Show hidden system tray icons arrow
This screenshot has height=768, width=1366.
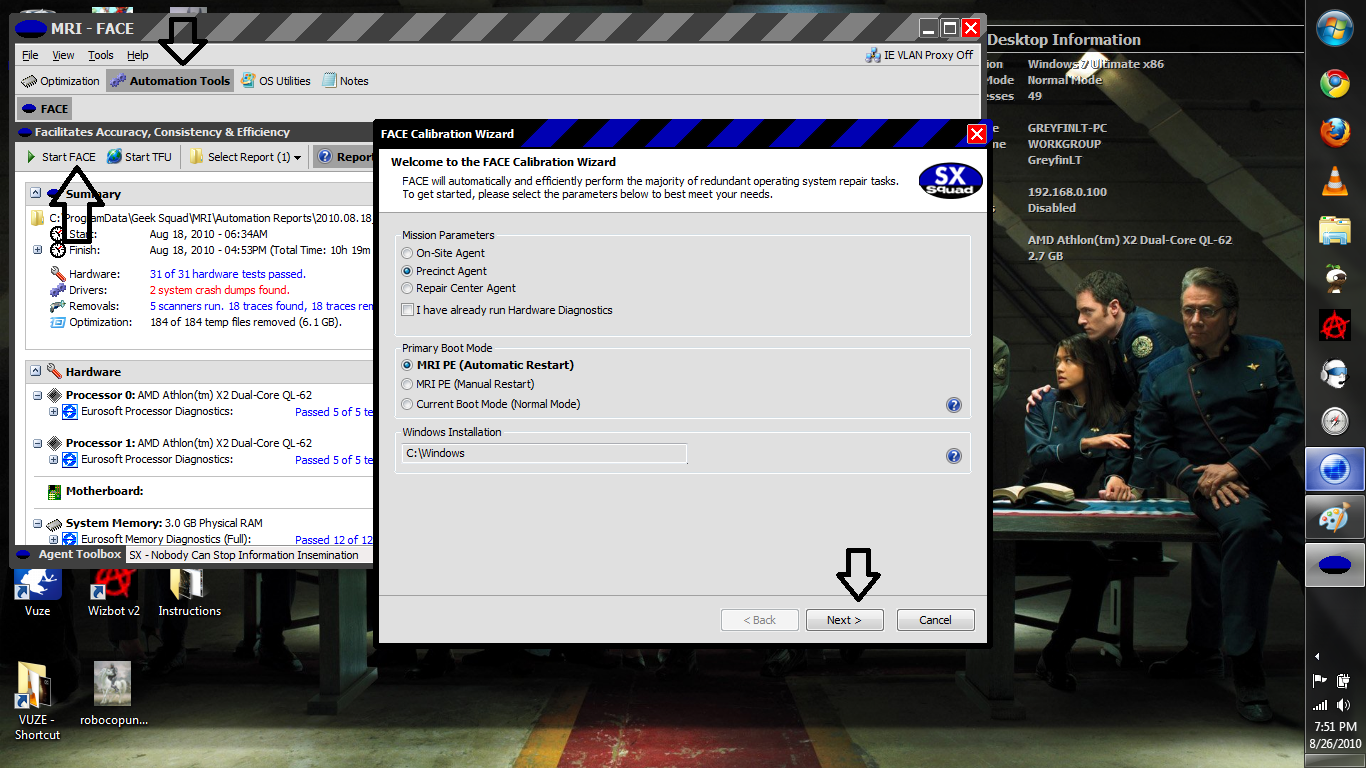click(1317, 656)
